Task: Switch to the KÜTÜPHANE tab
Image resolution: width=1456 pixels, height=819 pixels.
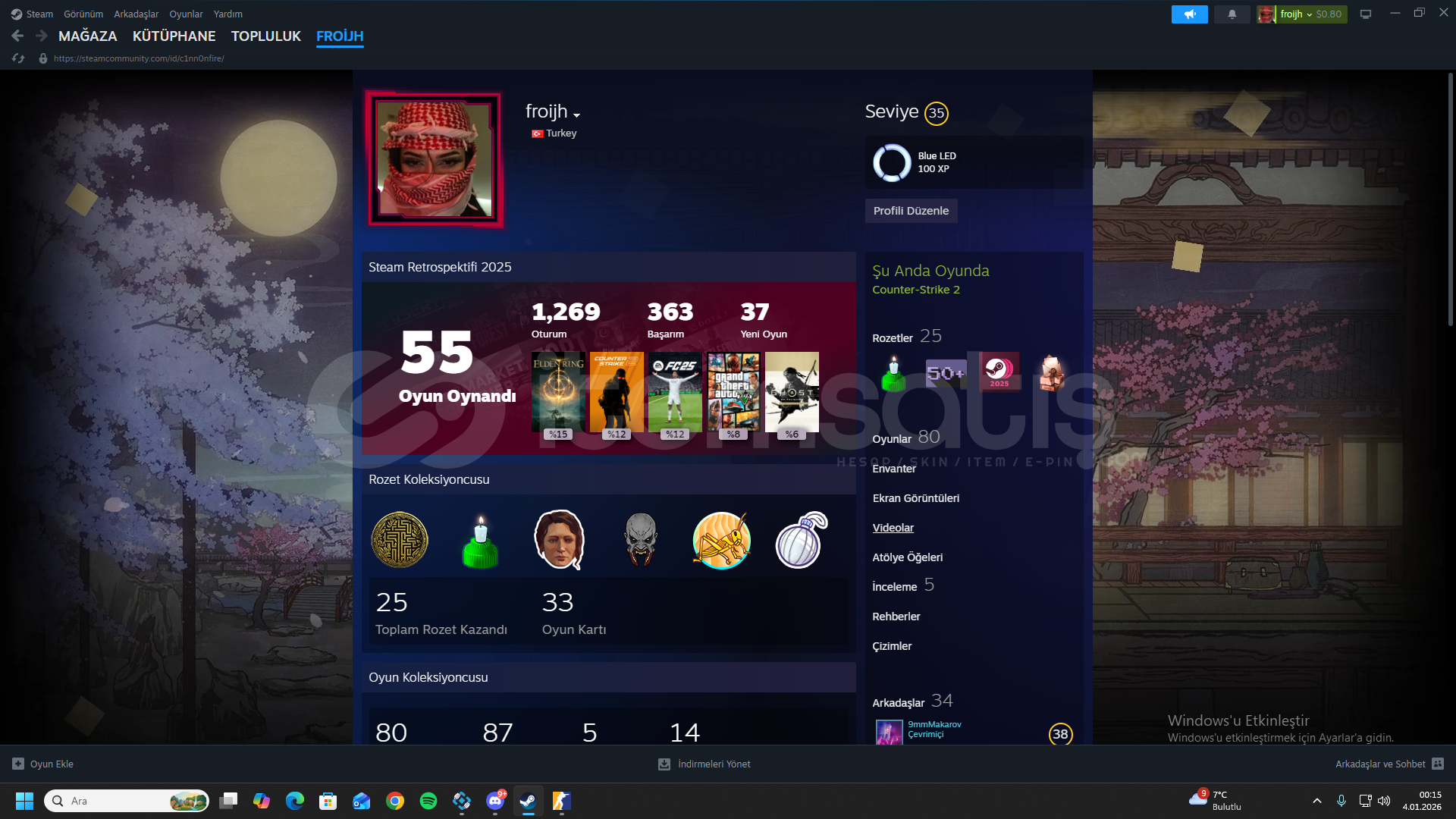Action: click(x=174, y=36)
